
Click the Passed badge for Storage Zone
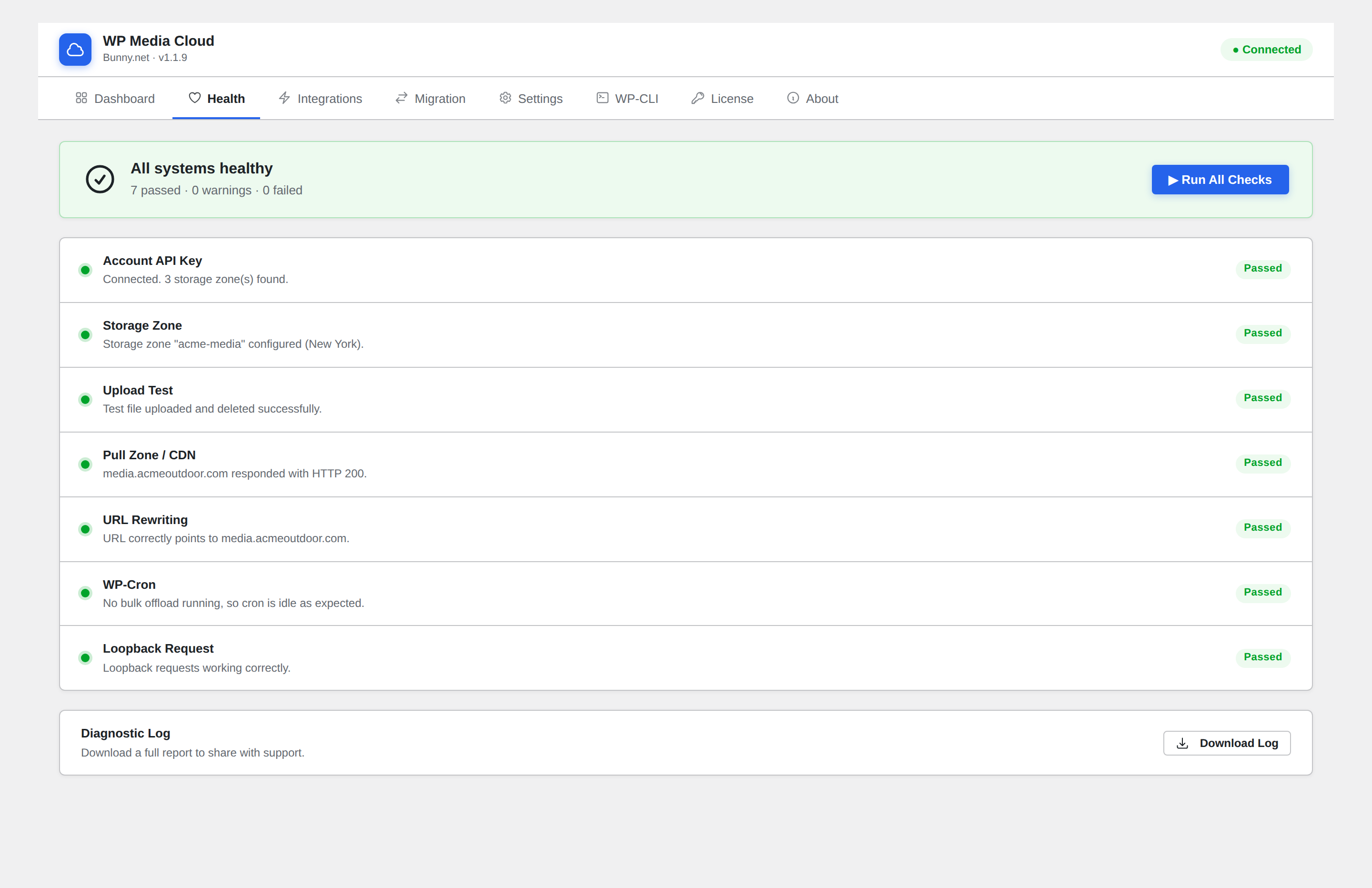point(1262,333)
